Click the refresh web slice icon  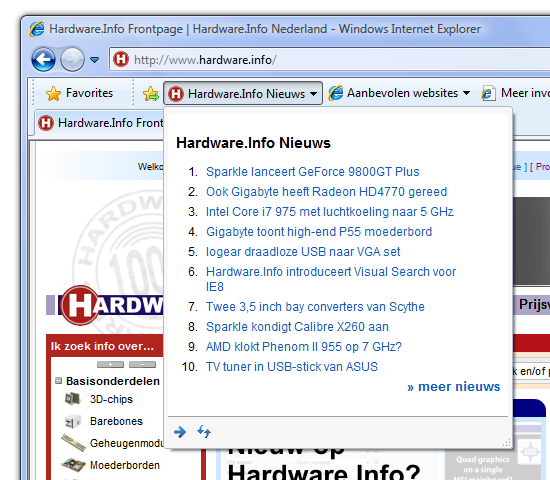coord(204,431)
